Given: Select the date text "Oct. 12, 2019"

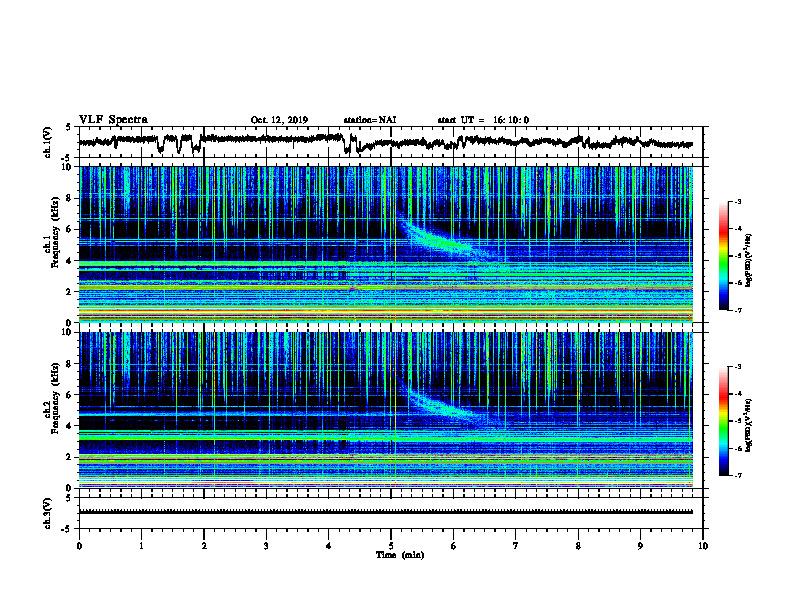Looking at the screenshot, I should tap(279, 120).
